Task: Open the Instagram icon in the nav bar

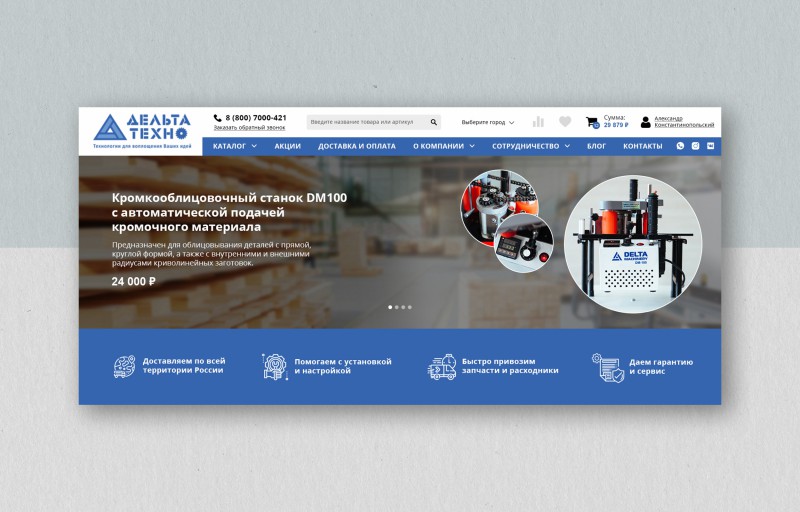Action: click(695, 146)
